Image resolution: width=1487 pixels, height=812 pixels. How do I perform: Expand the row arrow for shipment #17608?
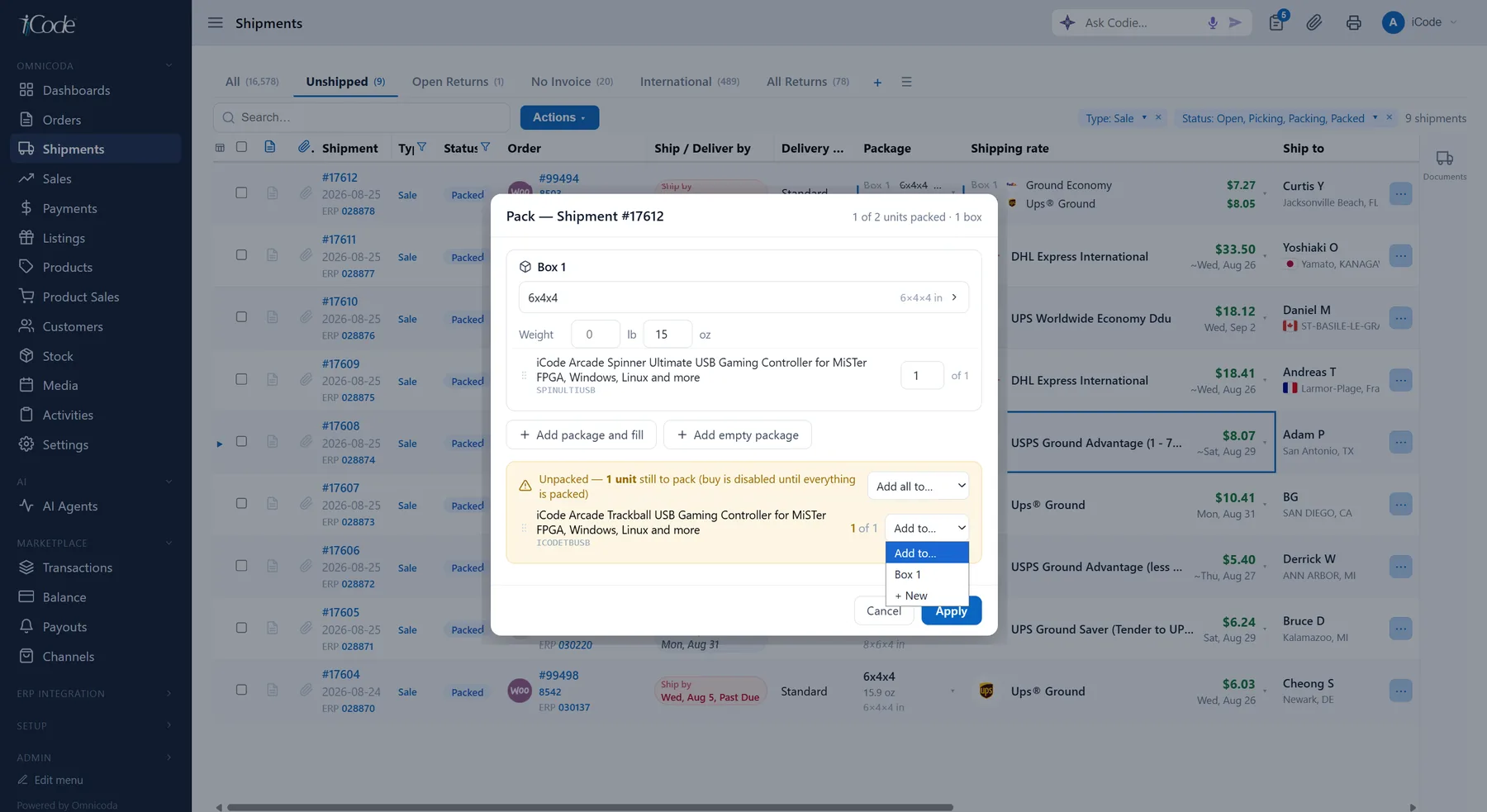pos(220,444)
